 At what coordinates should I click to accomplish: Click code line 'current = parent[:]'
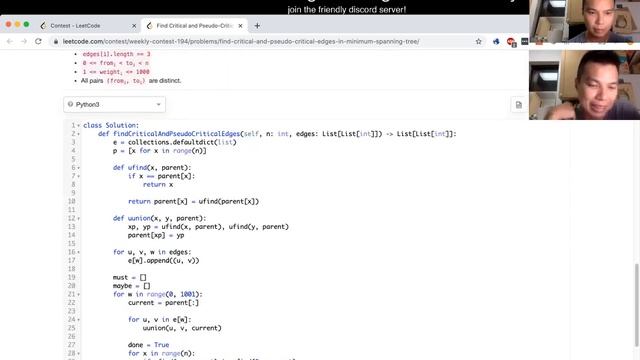click(x=163, y=303)
